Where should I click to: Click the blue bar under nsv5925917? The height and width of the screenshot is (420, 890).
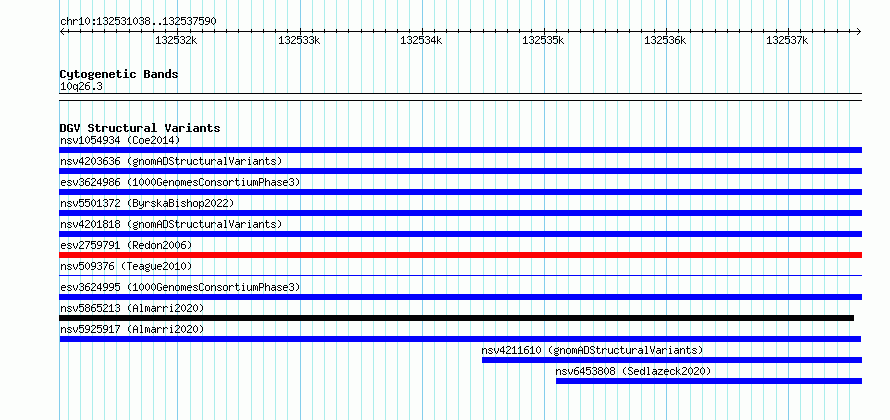click(460, 339)
